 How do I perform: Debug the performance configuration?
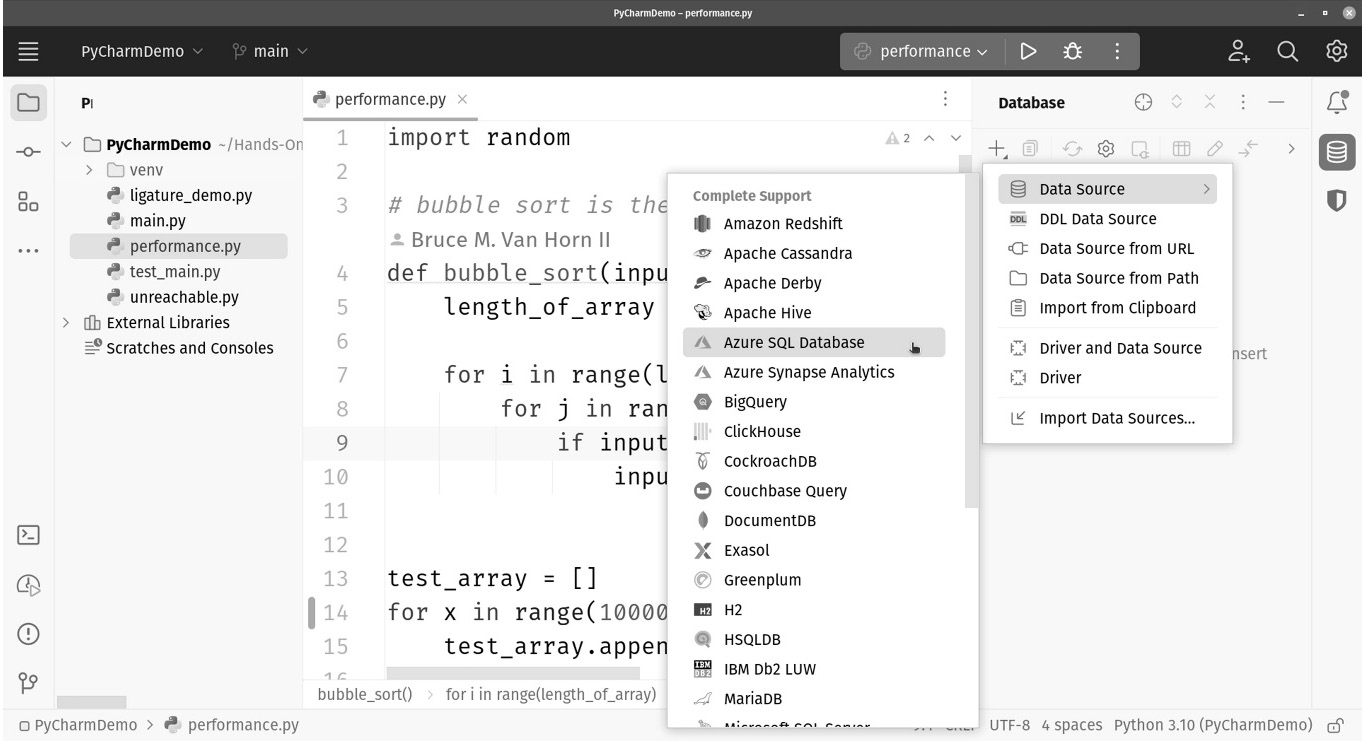pyautogui.click(x=1073, y=51)
